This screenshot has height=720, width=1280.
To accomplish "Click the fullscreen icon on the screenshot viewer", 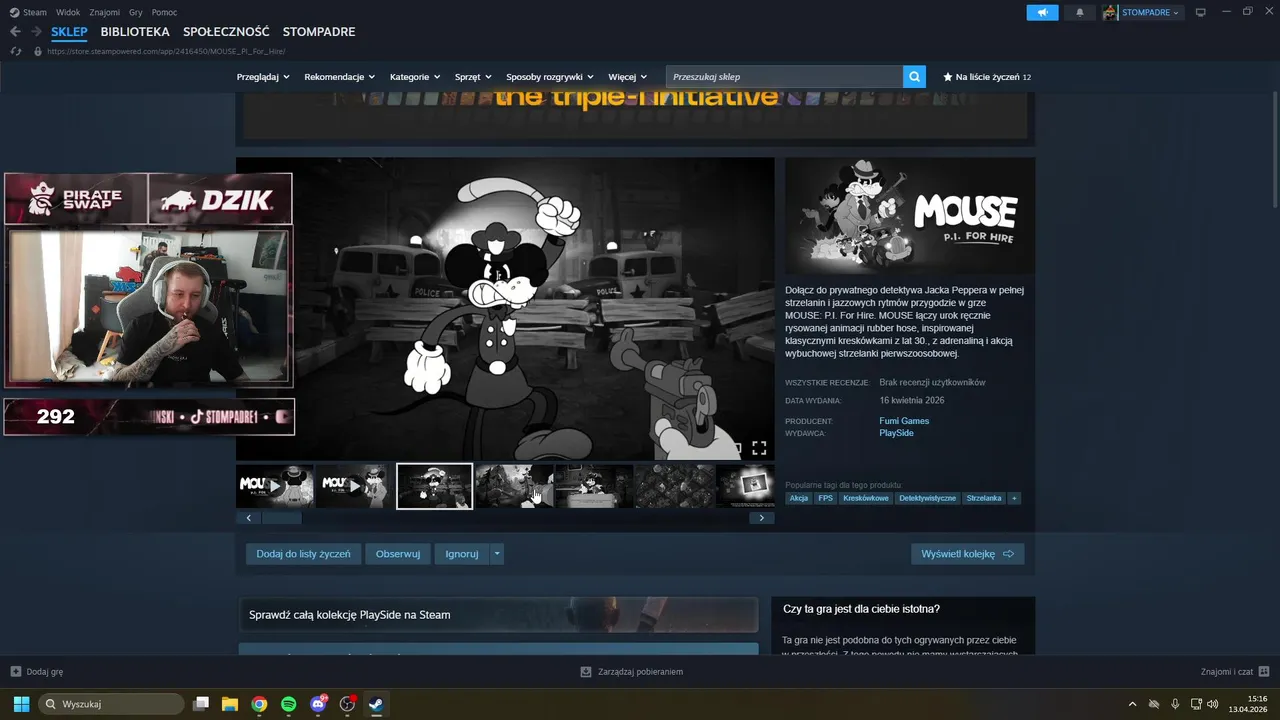I will (x=759, y=448).
